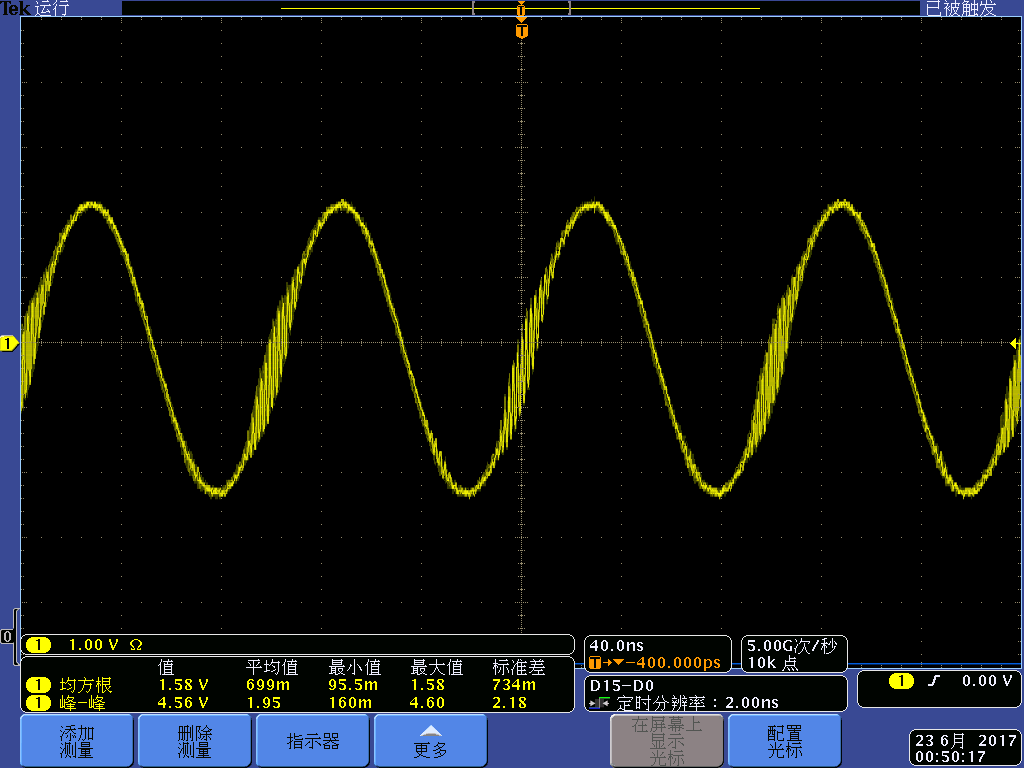Click the orange T icon beside delay value

coord(594,663)
